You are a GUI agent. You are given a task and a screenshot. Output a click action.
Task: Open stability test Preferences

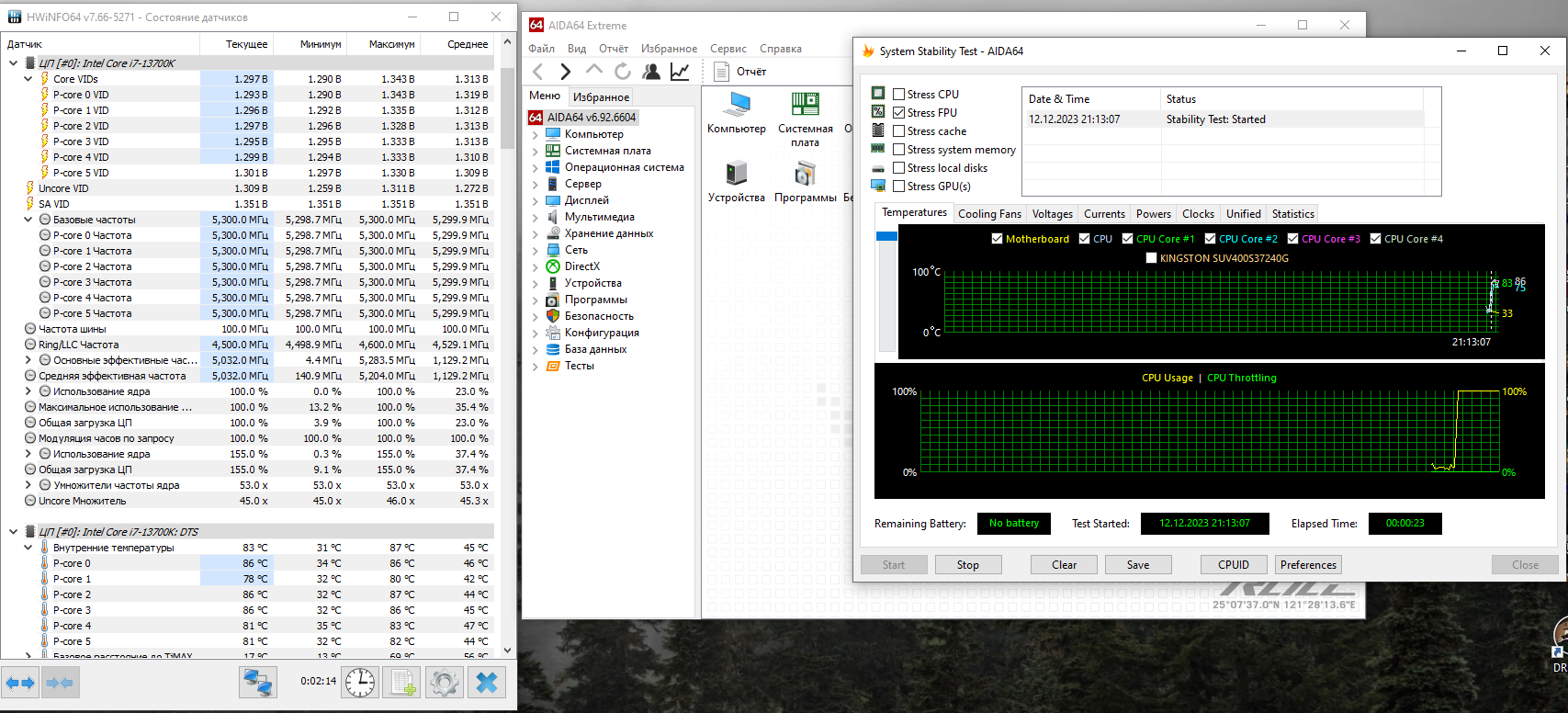(x=1309, y=565)
